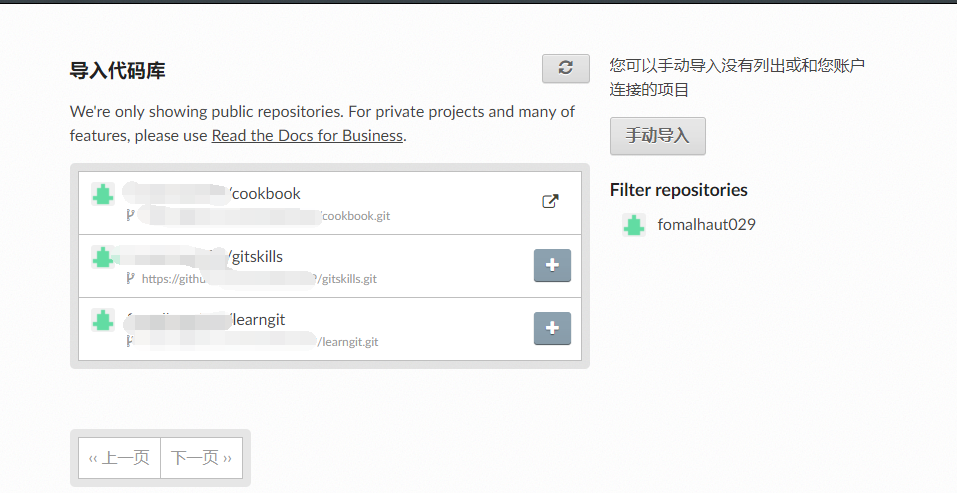
Task: Click the branch icon under gitskills
Action: coord(130,278)
